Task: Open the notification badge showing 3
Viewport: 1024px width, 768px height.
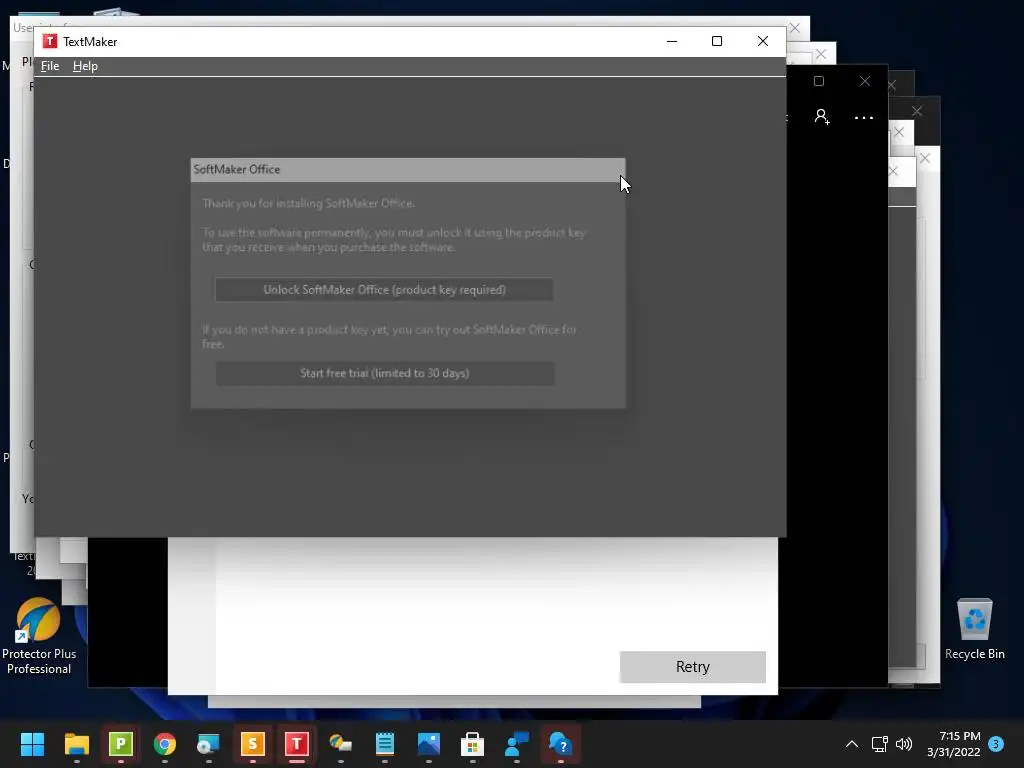Action: (996, 744)
